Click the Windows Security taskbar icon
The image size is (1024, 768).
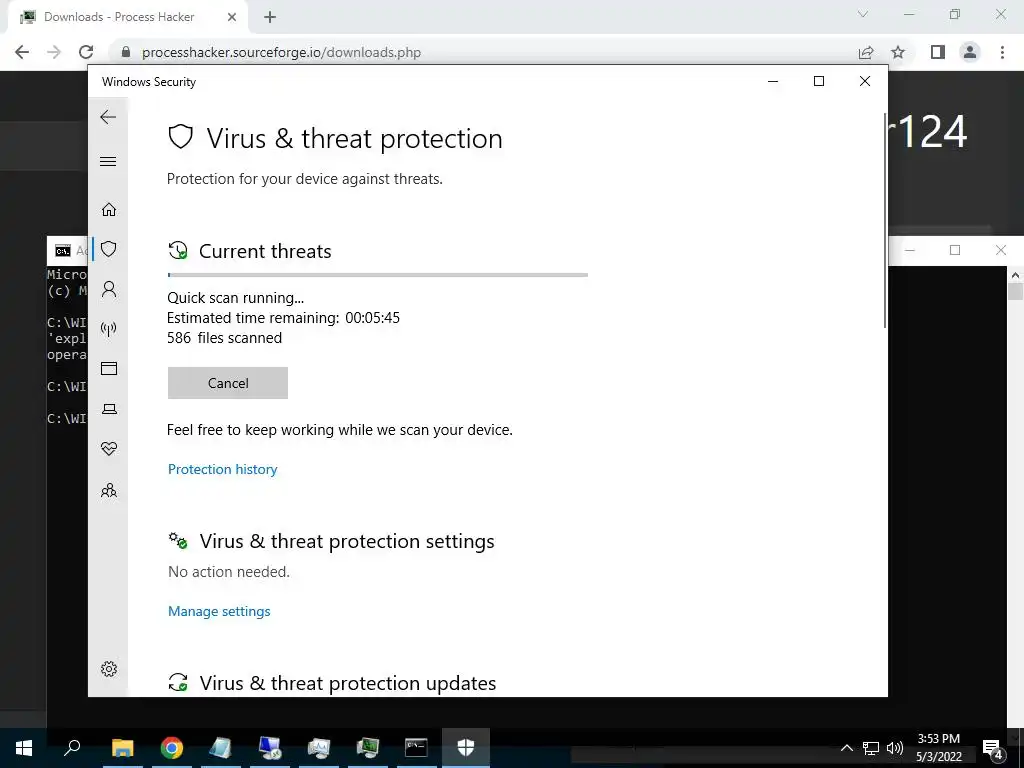pyautogui.click(x=466, y=748)
